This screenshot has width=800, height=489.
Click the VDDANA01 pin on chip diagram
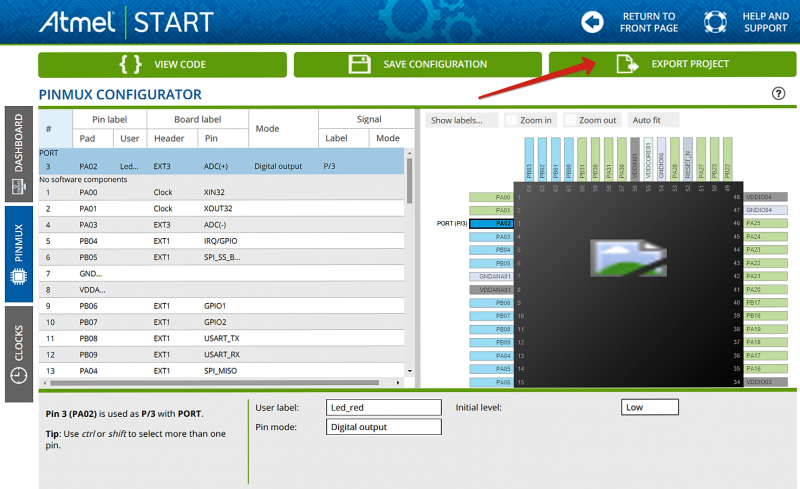(491, 289)
